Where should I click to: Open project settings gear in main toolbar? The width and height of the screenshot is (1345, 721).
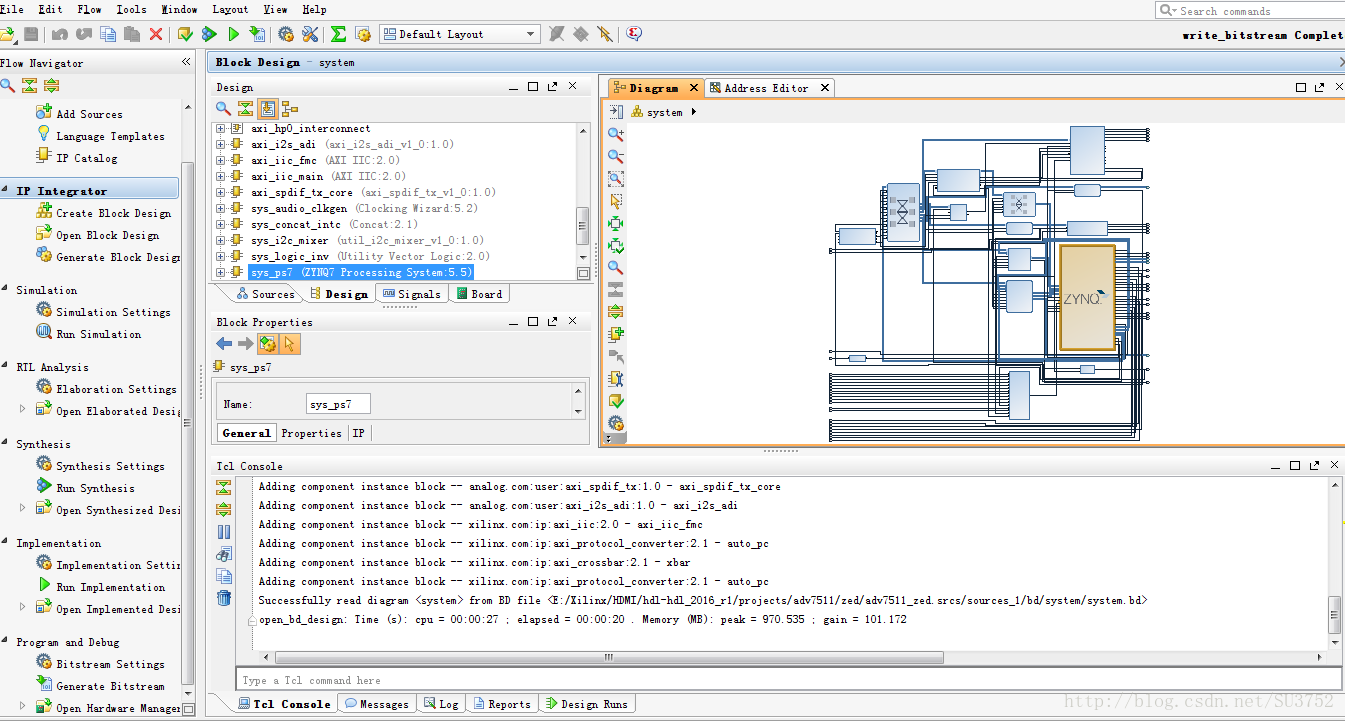286,34
